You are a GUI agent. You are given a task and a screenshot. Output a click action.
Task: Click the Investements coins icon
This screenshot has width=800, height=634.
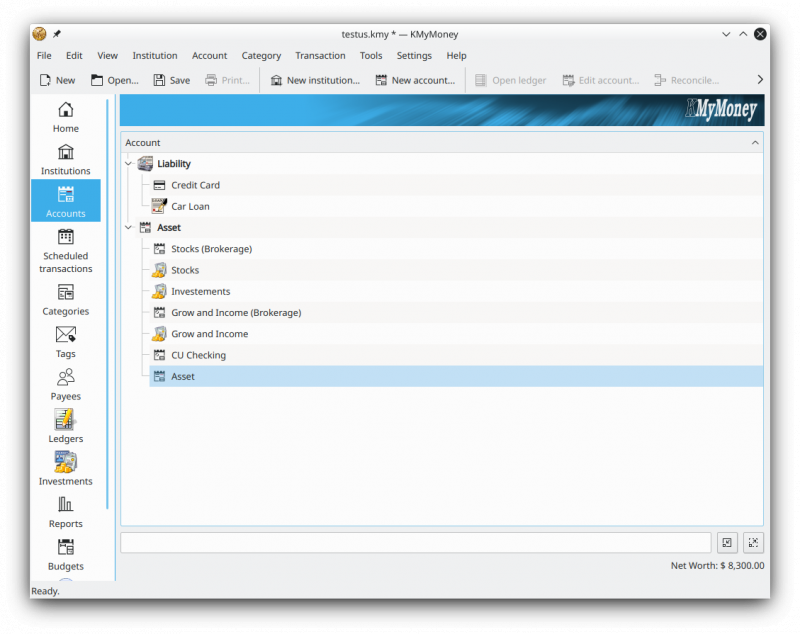coord(159,291)
